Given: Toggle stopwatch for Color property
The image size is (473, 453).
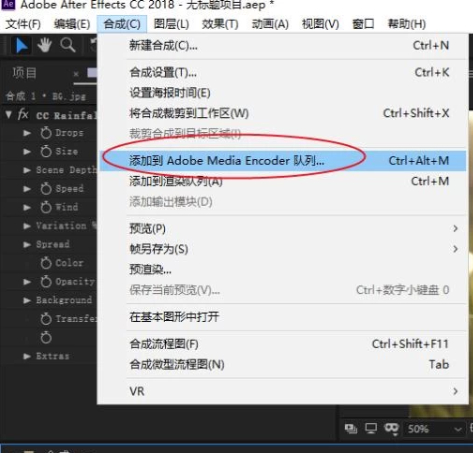Looking at the screenshot, I should (x=46, y=263).
